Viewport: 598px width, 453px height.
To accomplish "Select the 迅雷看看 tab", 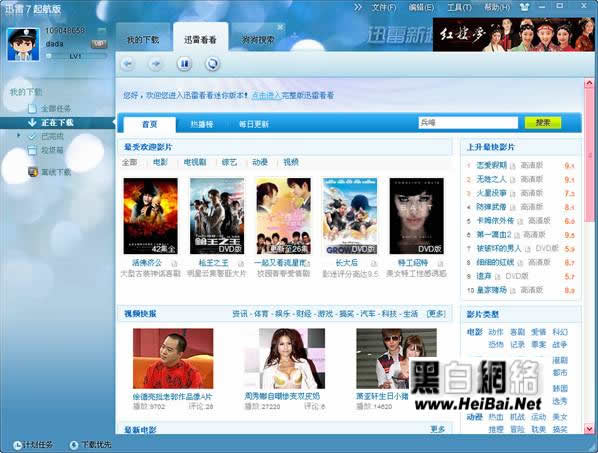I will tap(200, 39).
